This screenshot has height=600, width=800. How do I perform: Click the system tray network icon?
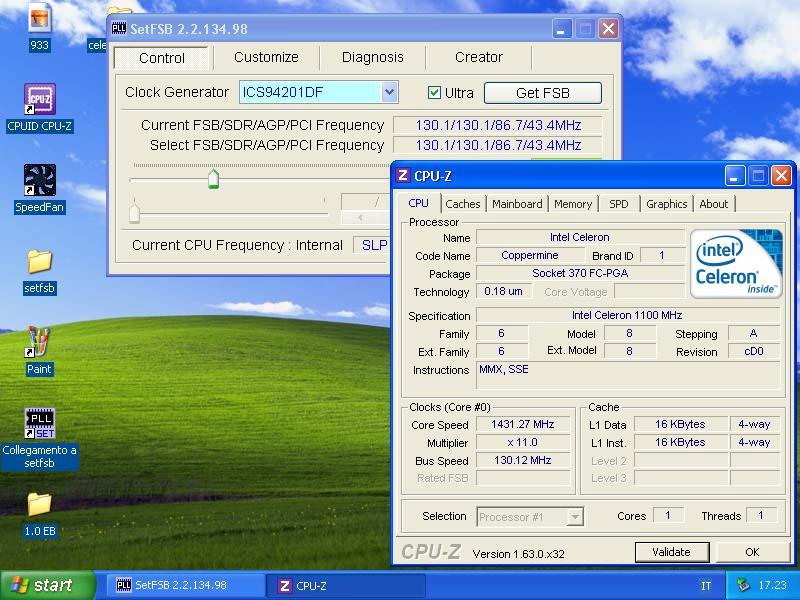point(743,585)
